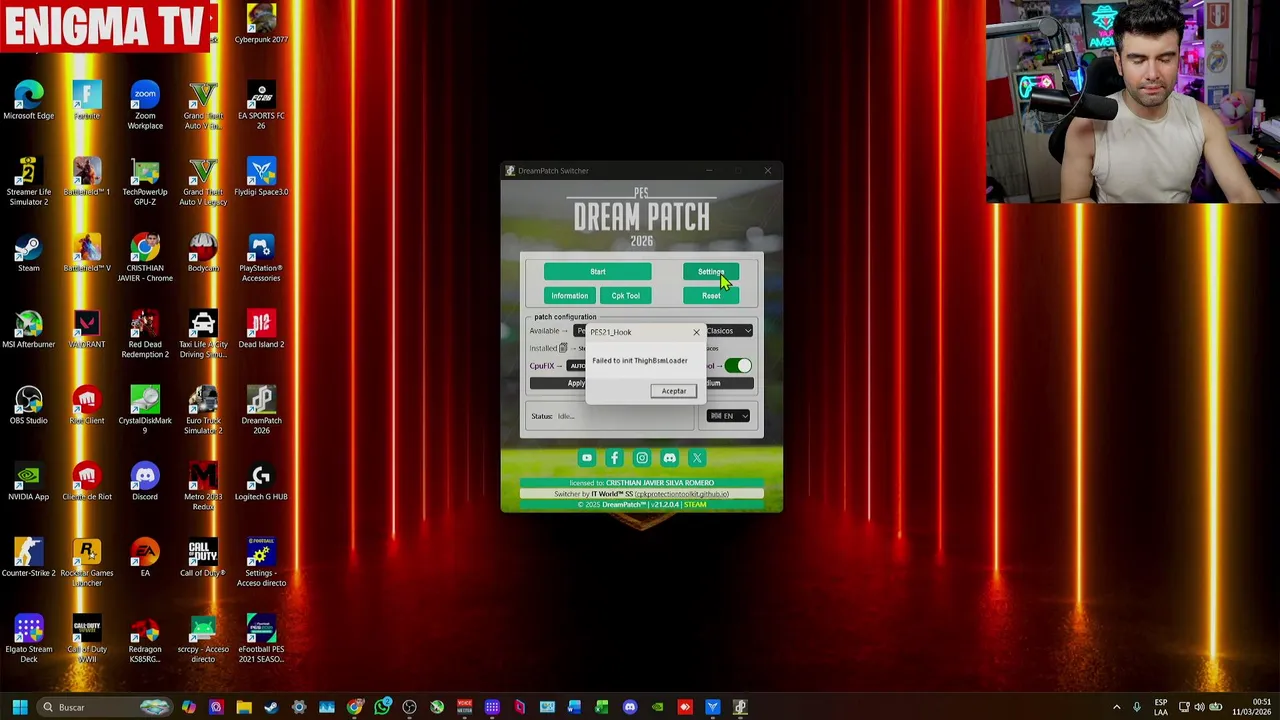Open the cpkprotectiontoolkit.github.io link

pyautogui.click(x=682, y=494)
